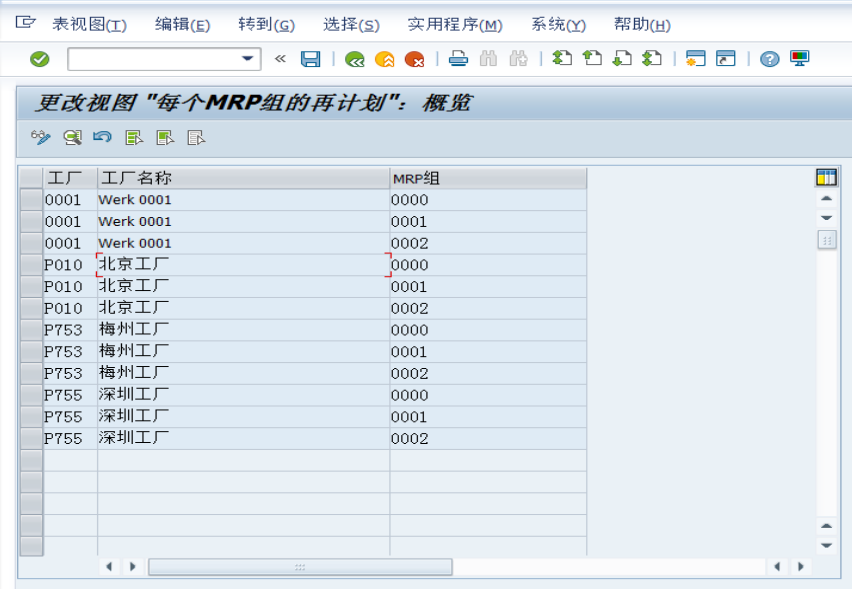Click upper scroll-up arrow of vertical scrollbar
The image size is (852, 589).
pyautogui.click(x=826, y=198)
